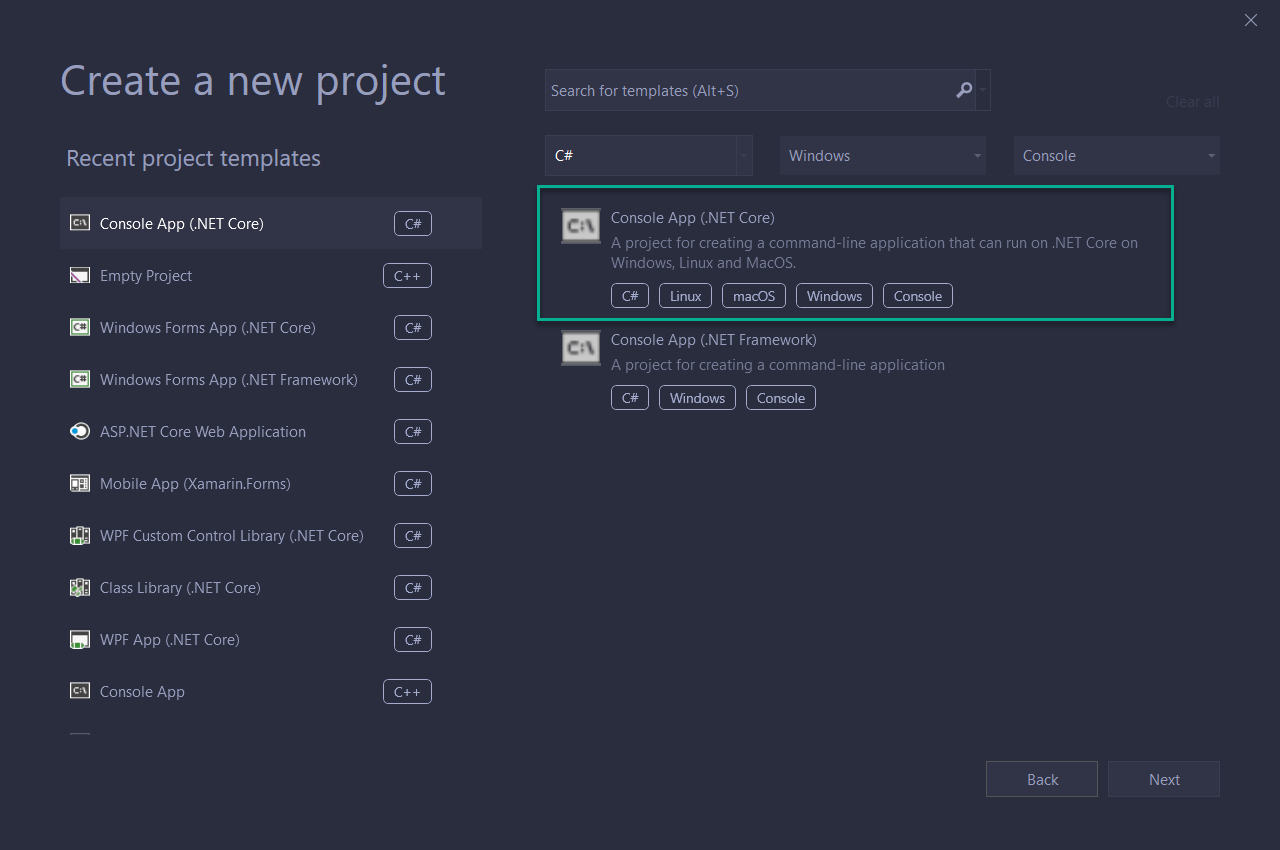Click the macOS tag on .NET Core result
1280x850 pixels.
point(754,296)
